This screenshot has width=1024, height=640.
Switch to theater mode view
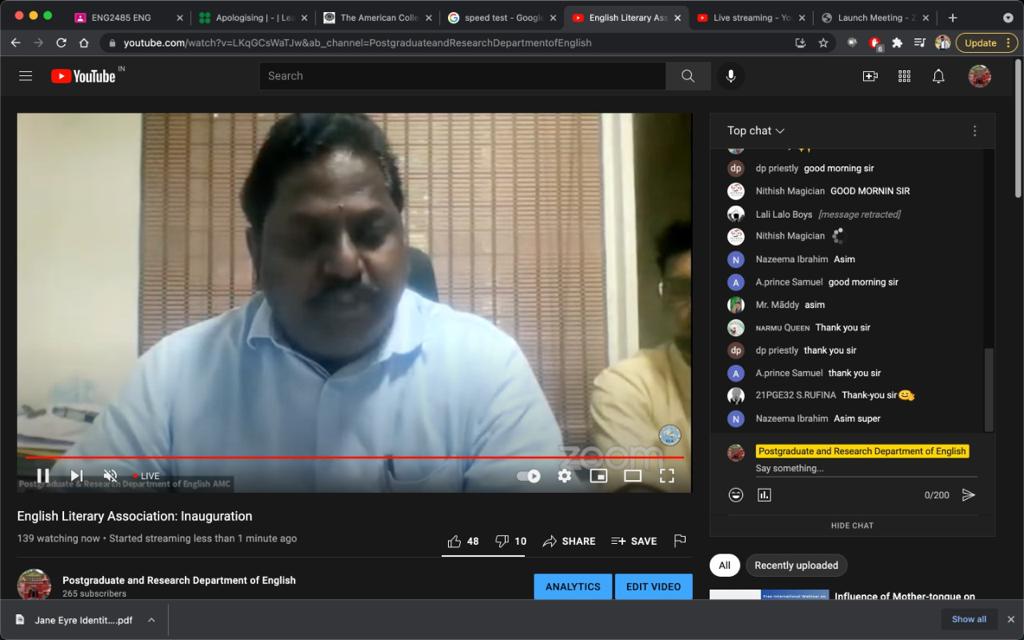pyautogui.click(x=632, y=476)
